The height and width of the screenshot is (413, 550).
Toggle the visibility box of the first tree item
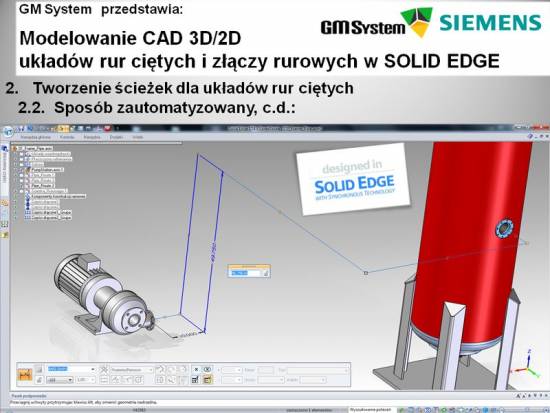pos(22,154)
